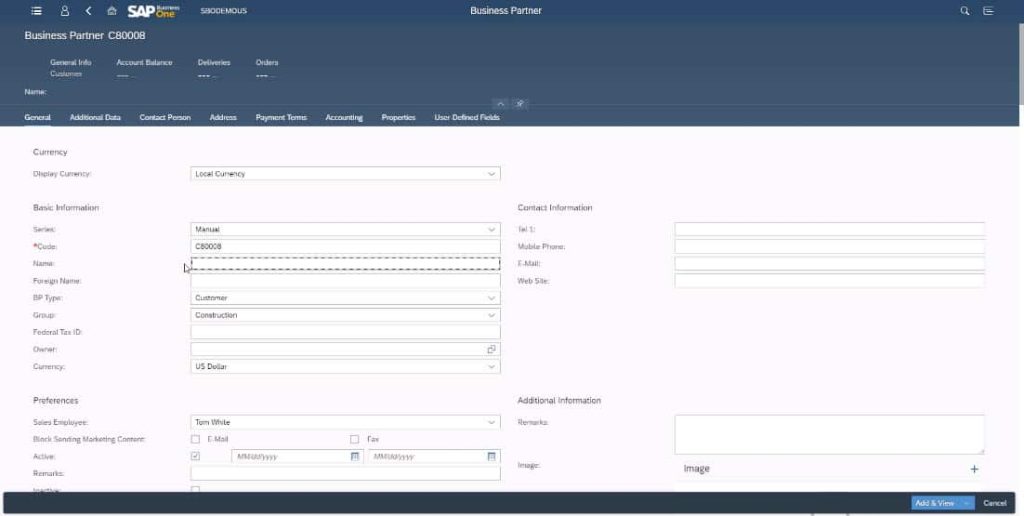Click the Active to-date field
Screen dimensions: 1024x516
(x=434, y=457)
